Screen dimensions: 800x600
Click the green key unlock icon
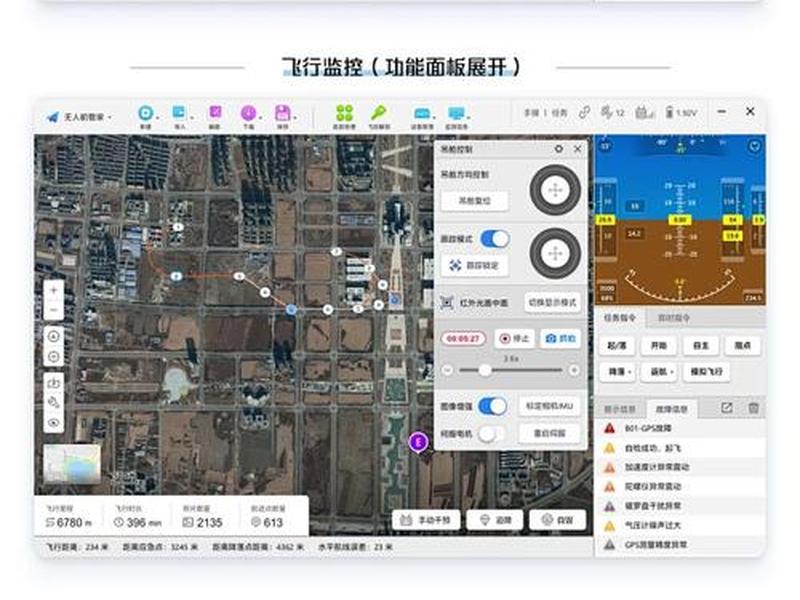pyautogui.click(x=379, y=112)
